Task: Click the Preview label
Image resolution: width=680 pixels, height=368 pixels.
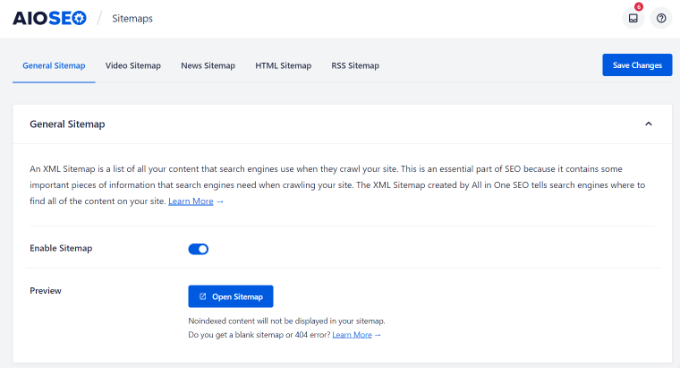Action: tap(46, 291)
